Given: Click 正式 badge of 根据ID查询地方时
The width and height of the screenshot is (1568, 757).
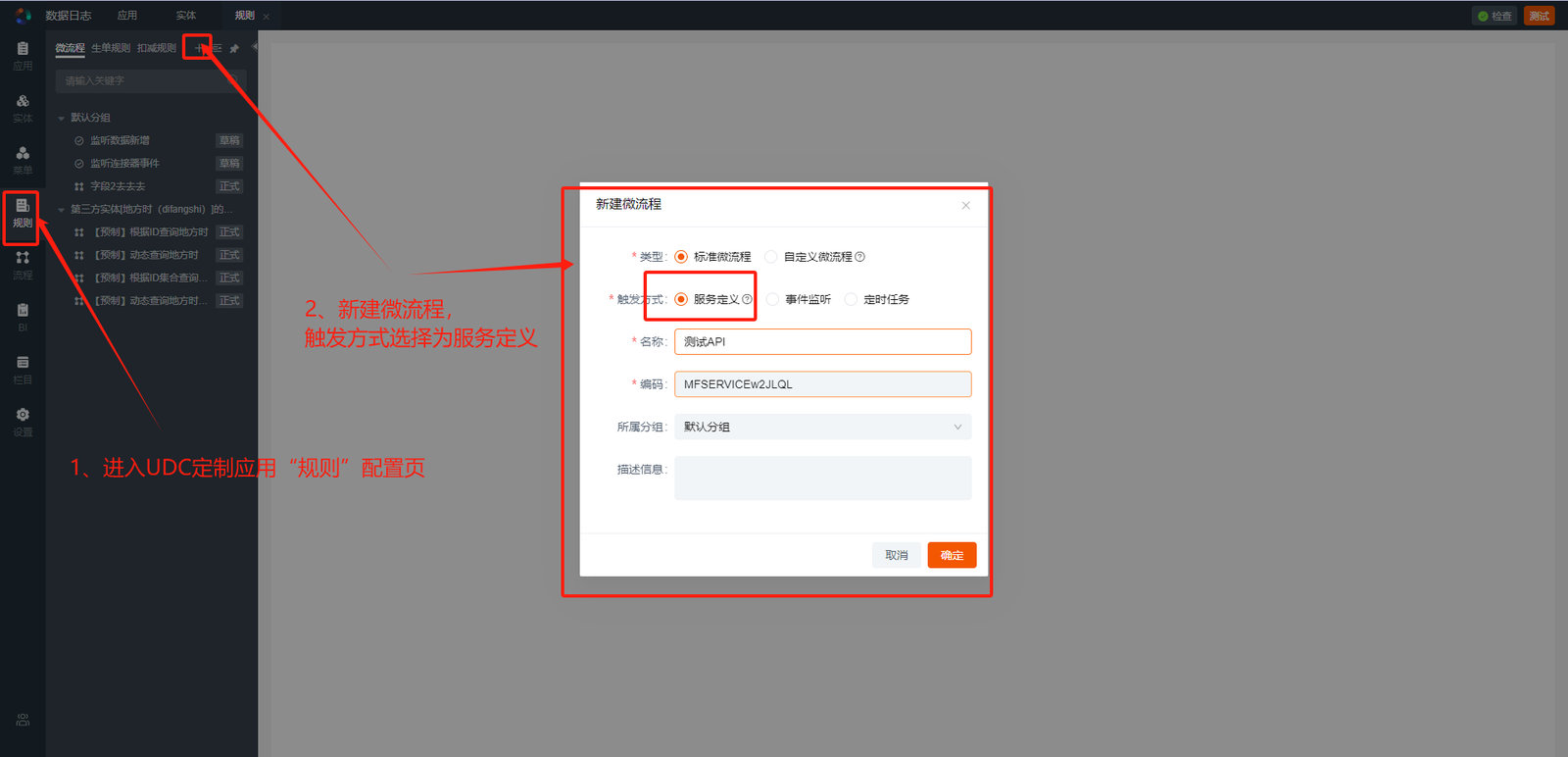Looking at the screenshot, I should [229, 232].
